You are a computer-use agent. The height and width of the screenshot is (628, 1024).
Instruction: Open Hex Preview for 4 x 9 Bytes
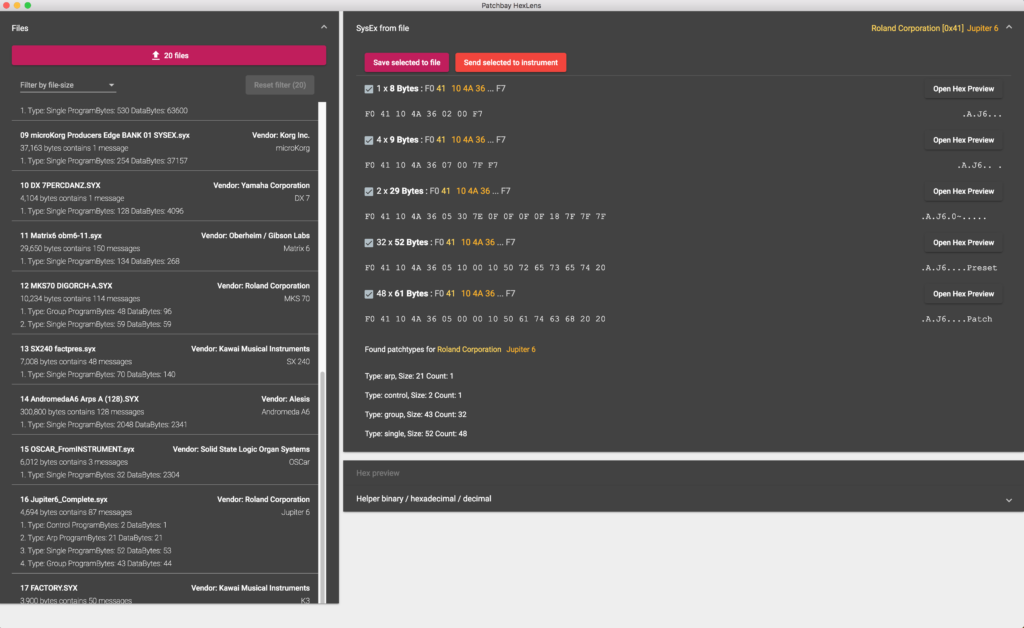point(963,140)
